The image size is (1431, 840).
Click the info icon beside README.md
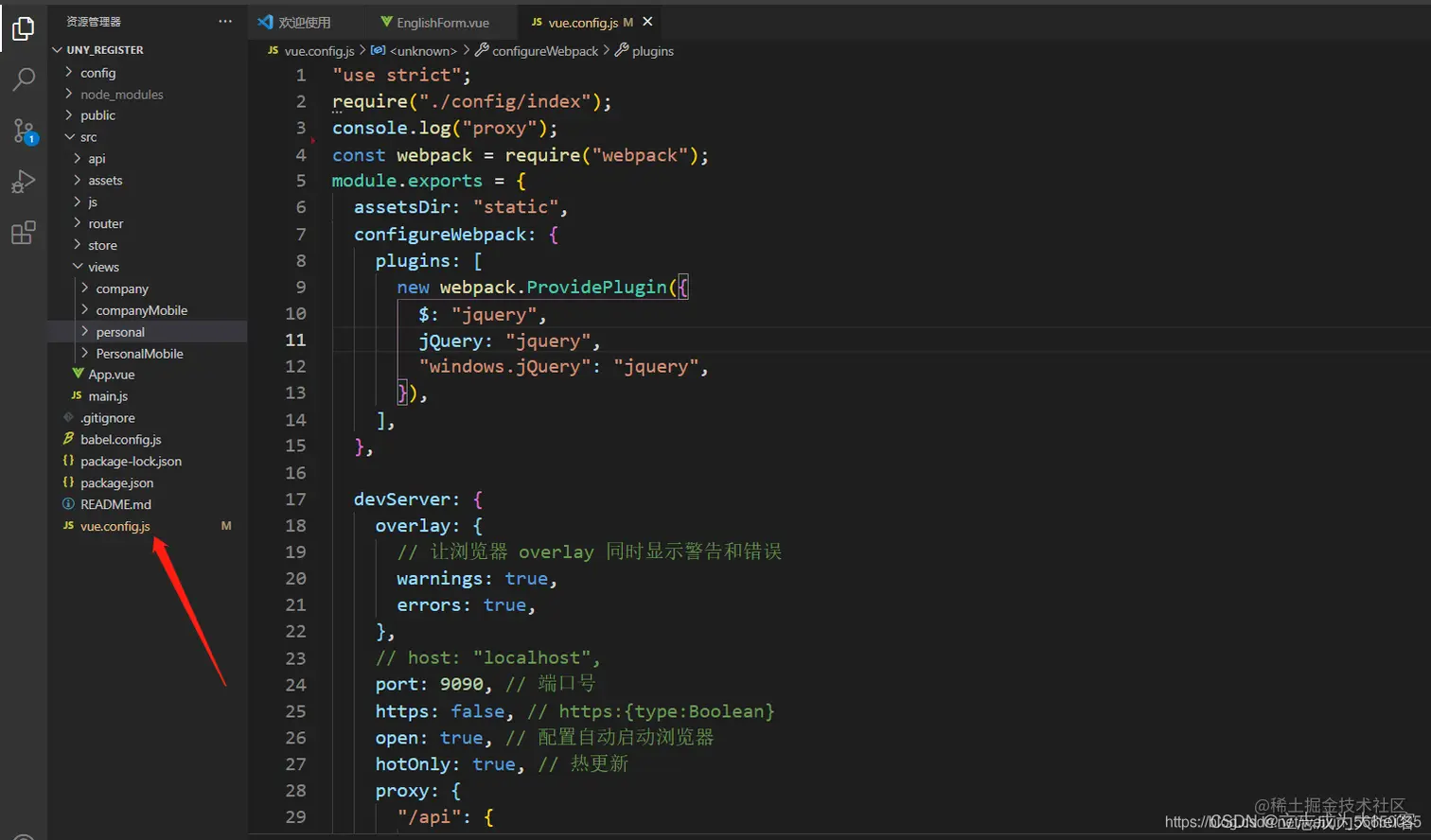69,504
